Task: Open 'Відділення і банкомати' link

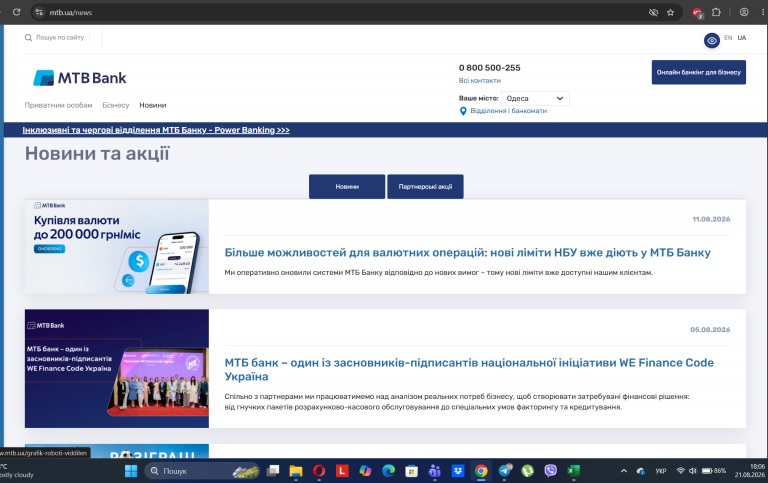Action: [508, 111]
